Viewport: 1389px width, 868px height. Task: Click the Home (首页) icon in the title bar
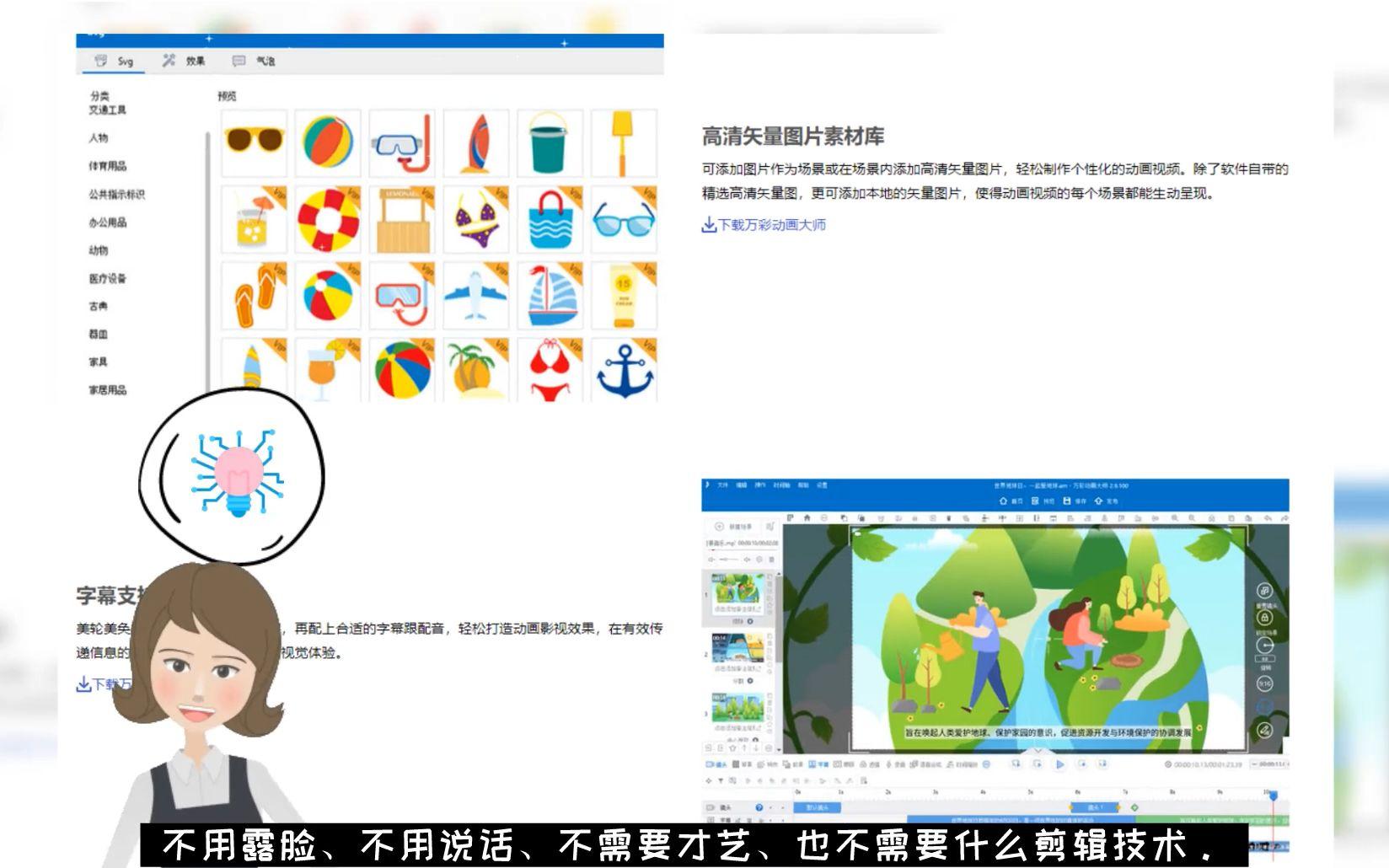point(1003,501)
